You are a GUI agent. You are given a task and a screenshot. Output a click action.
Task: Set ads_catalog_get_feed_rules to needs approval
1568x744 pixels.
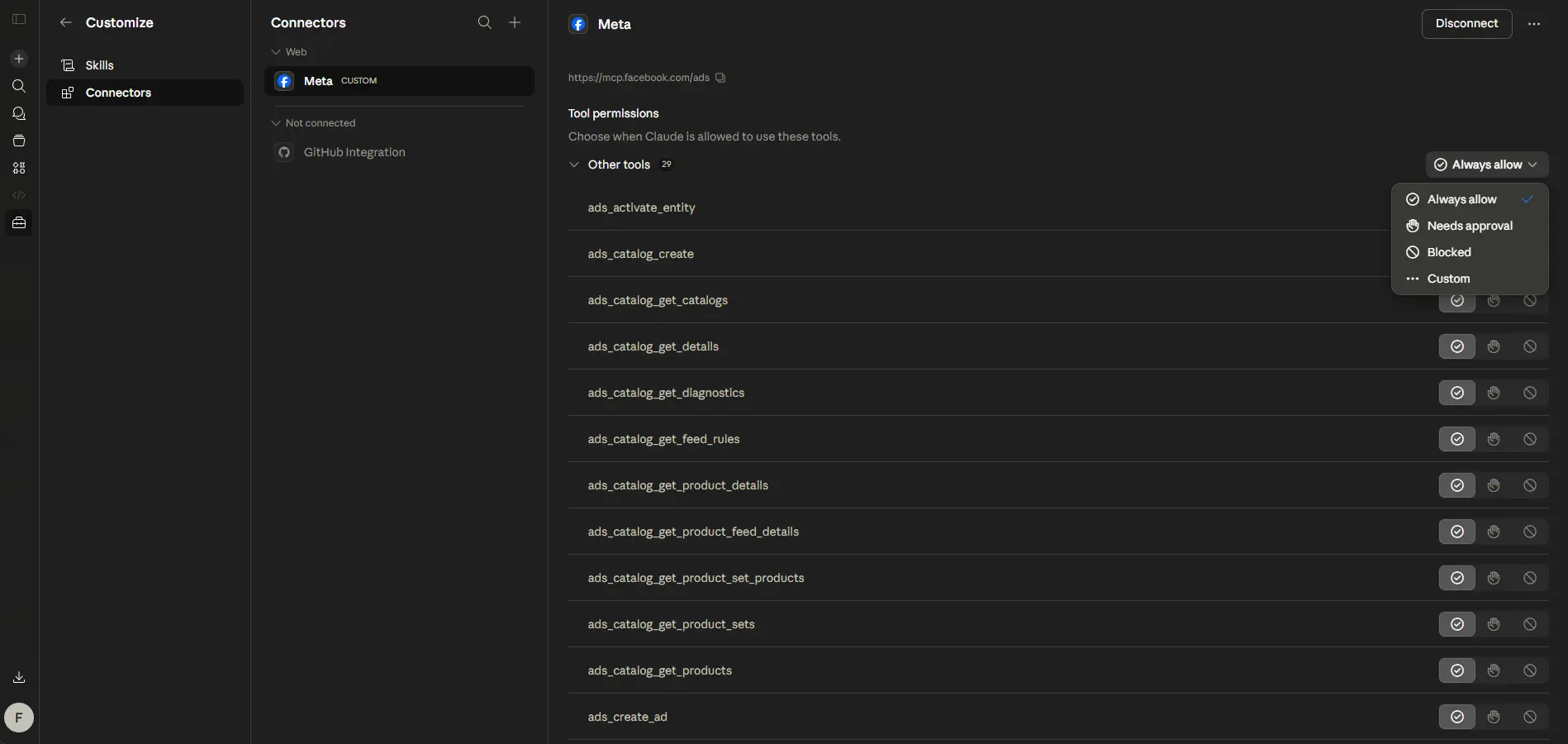[1494, 439]
